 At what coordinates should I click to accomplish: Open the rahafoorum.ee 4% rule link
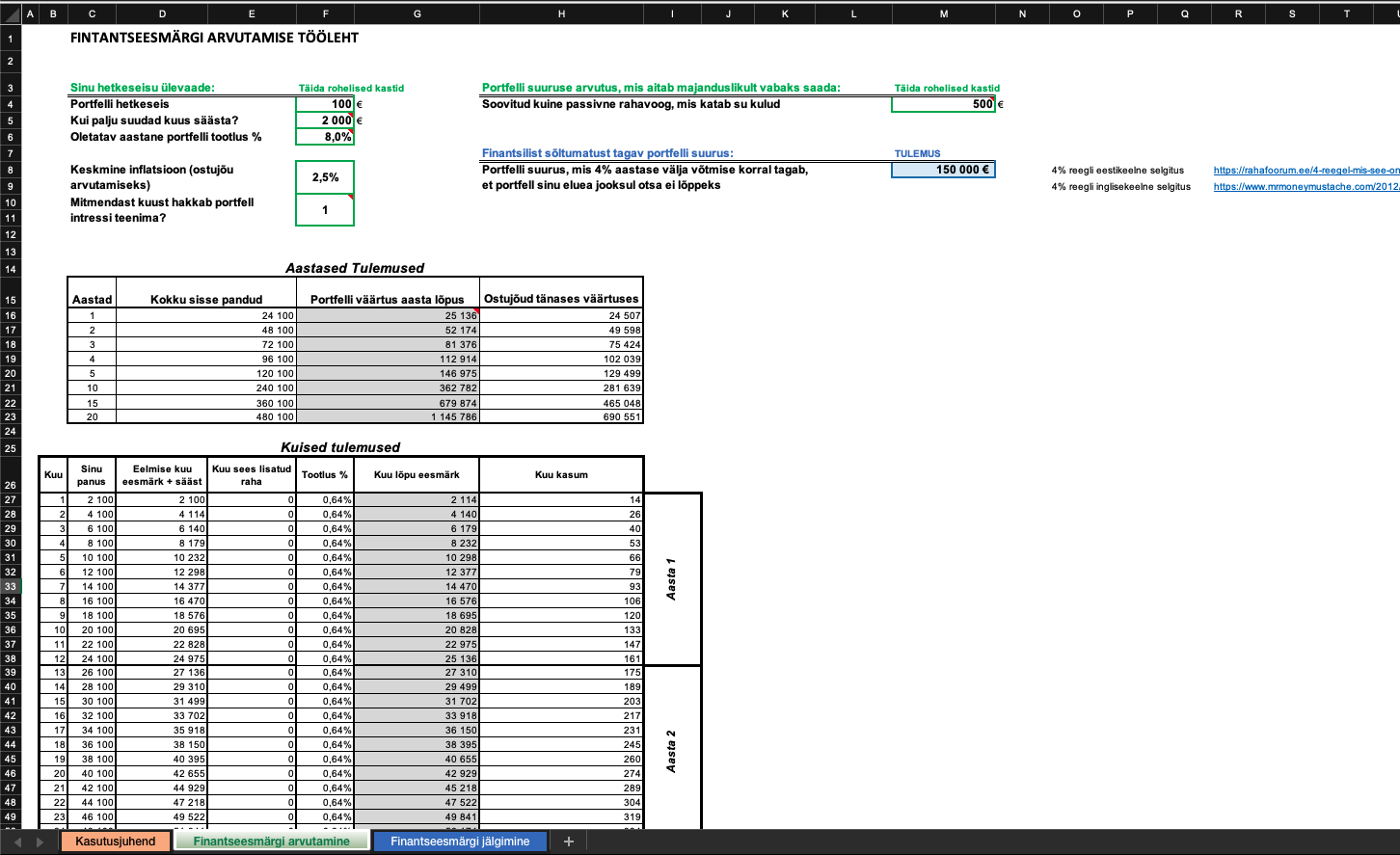[x=1306, y=171]
